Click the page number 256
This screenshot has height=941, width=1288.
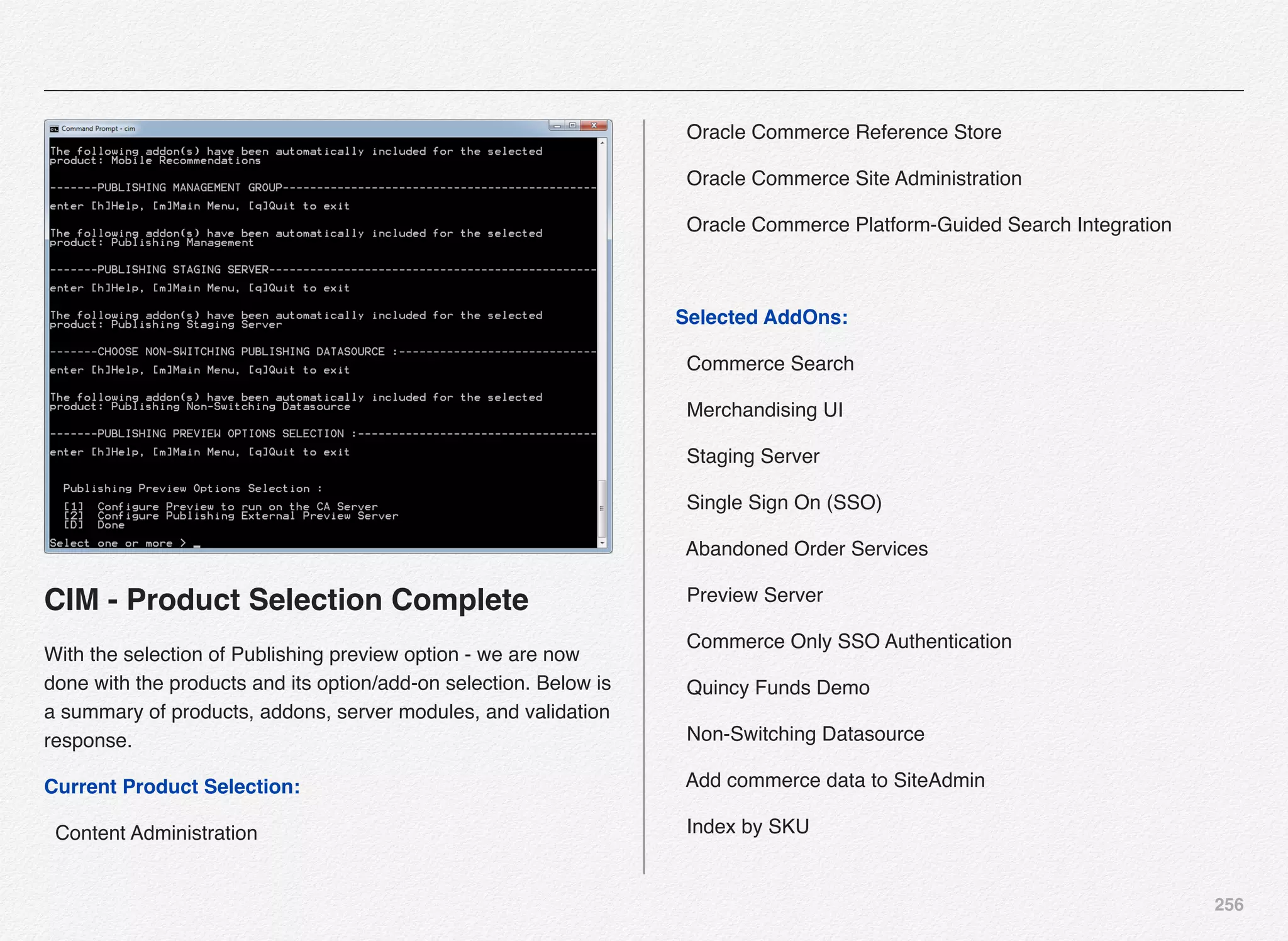[x=1229, y=905]
